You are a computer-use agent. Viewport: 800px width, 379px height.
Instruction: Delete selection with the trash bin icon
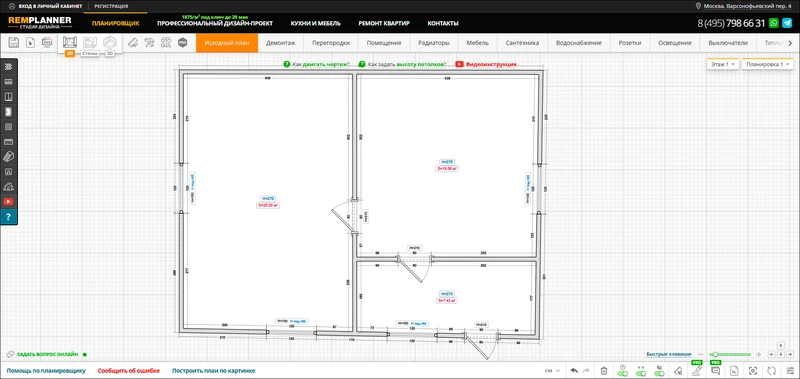pyautogui.click(x=604, y=371)
